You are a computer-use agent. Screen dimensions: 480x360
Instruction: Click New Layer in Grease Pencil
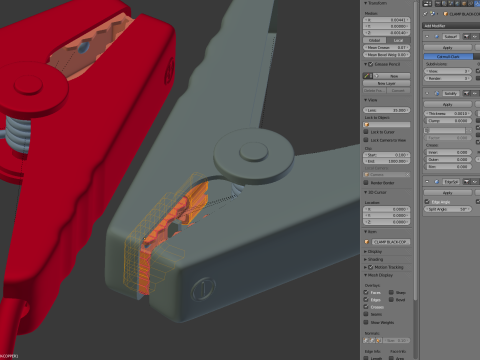pos(387,83)
